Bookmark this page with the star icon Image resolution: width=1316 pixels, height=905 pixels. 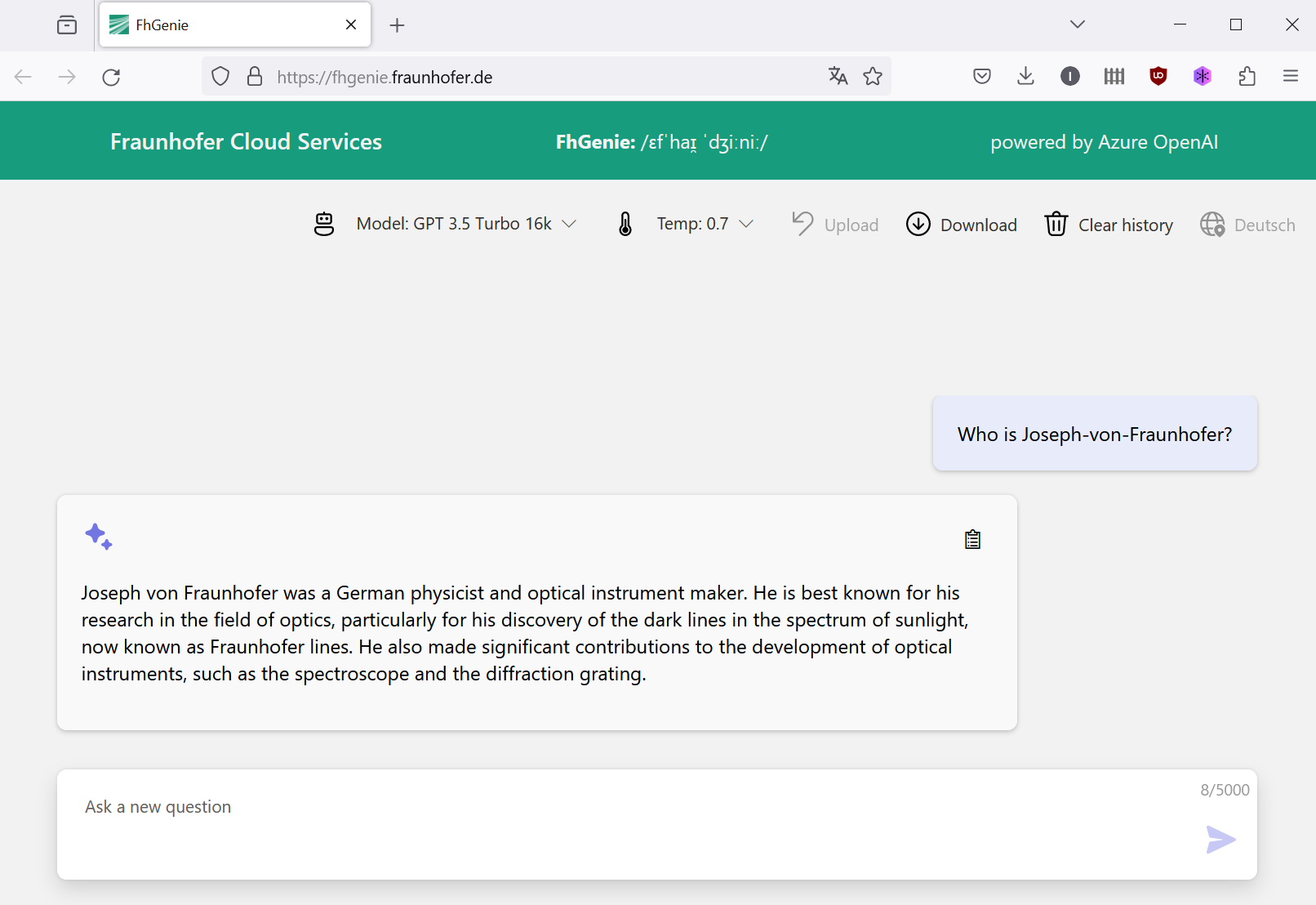tap(873, 77)
